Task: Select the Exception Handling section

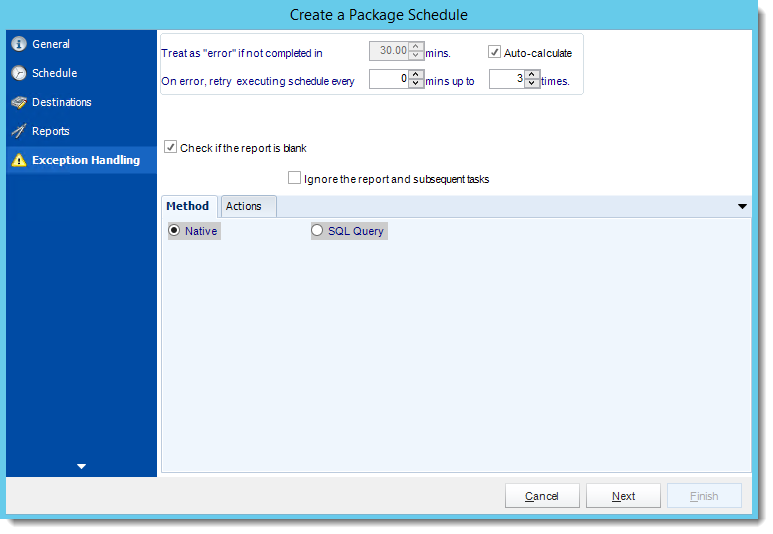Action: [81, 160]
